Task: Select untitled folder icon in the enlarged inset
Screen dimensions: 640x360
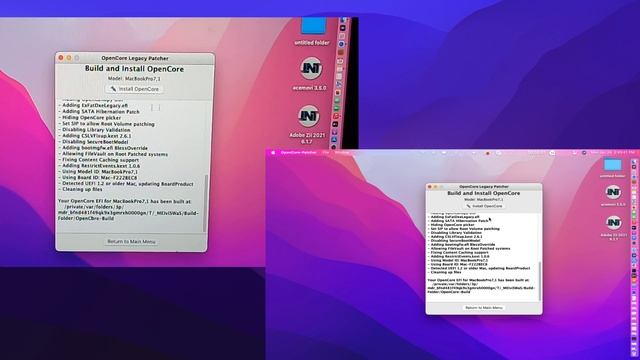Action: pyautogui.click(x=313, y=26)
